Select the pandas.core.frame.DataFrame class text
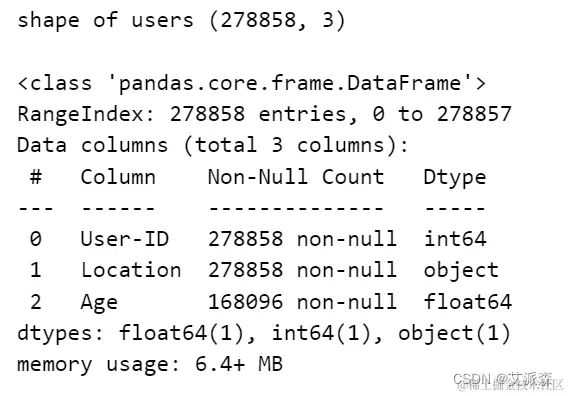 (252, 83)
